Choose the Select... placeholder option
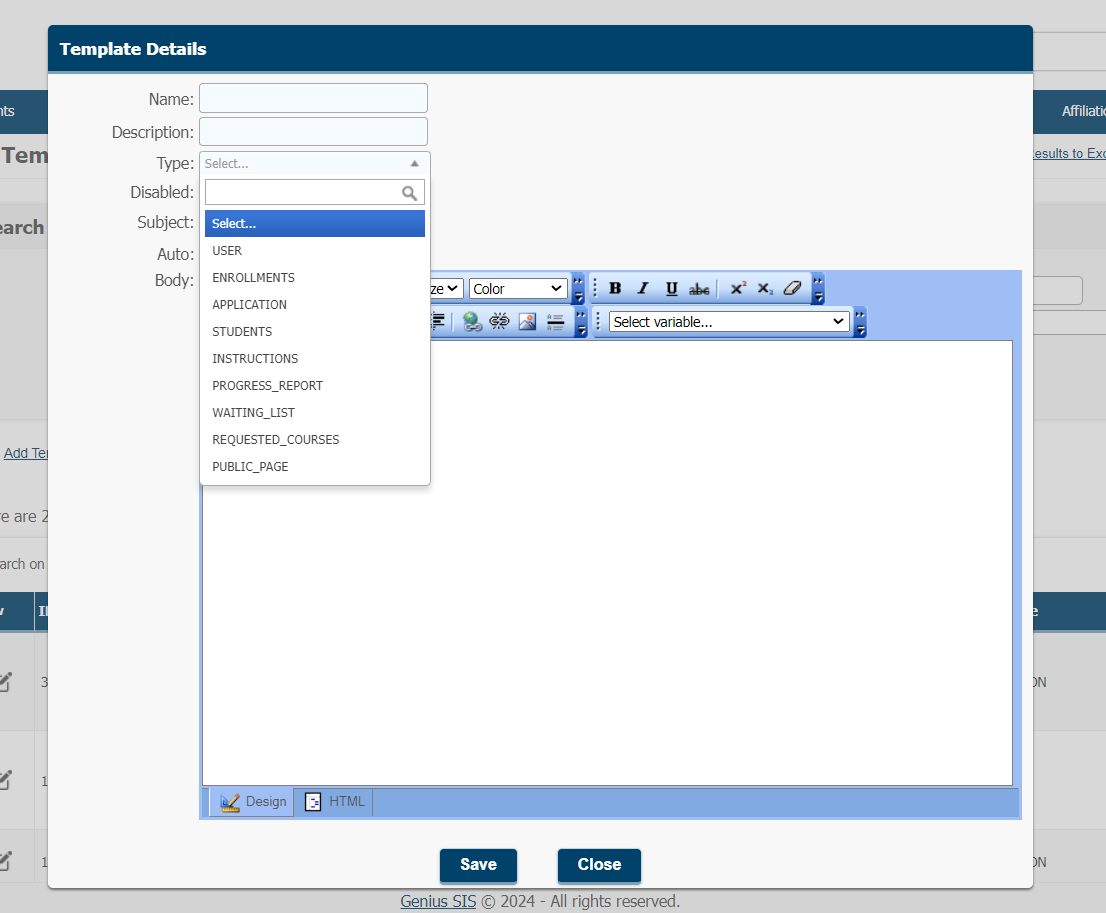Viewport: 1106px width, 913px height. point(315,224)
